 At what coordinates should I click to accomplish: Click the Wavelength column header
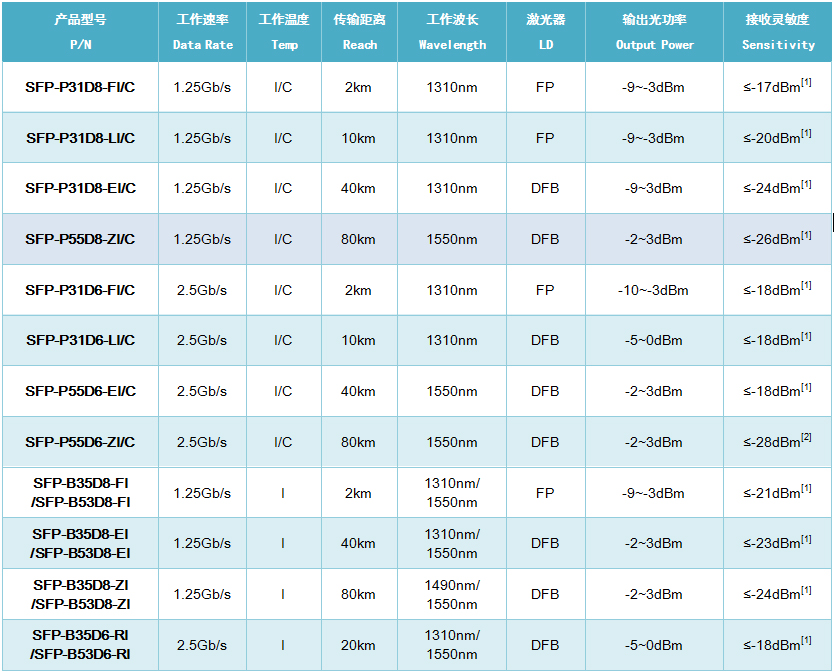pyautogui.click(x=452, y=32)
